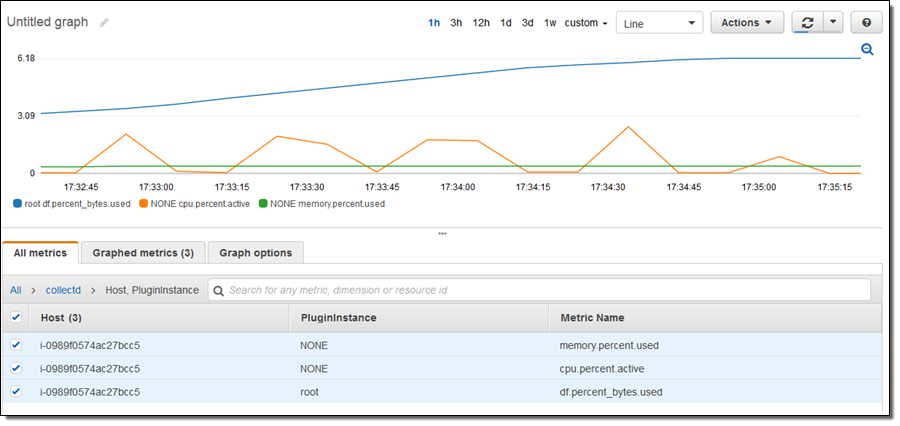Click the refresh graph icon
Image resolution: width=900 pixels, height=426 pixels.
(806, 23)
